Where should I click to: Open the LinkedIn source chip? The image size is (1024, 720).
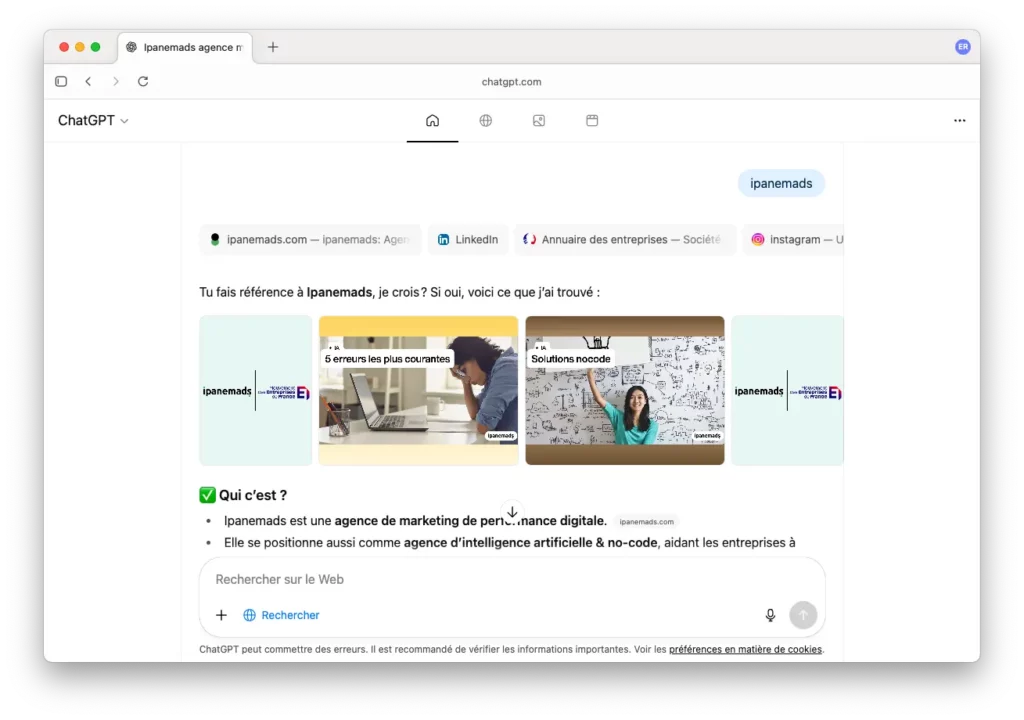[x=468, y=240]
